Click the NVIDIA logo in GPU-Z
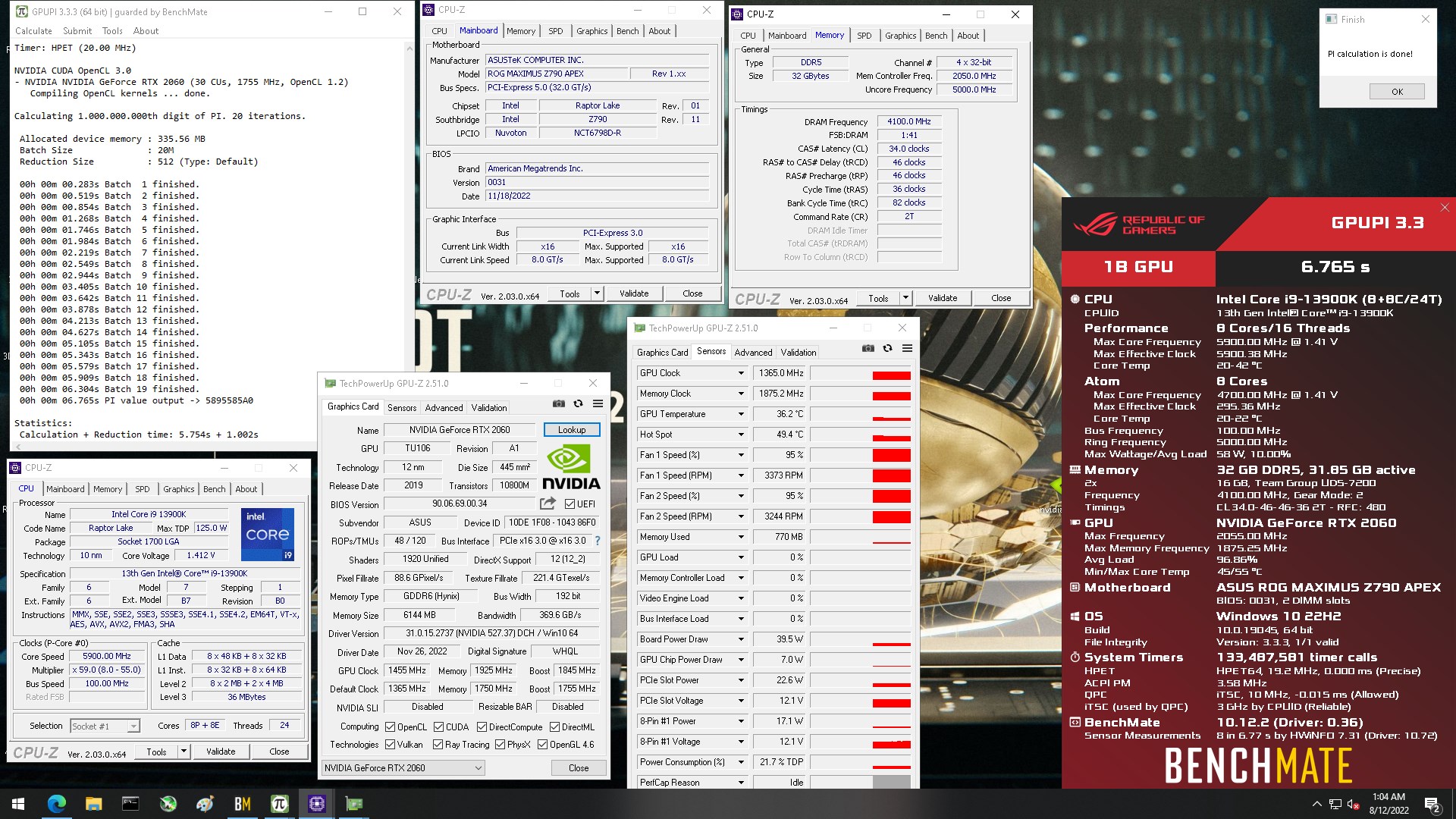Screen dimensions: 1456x819 [571, 467]
